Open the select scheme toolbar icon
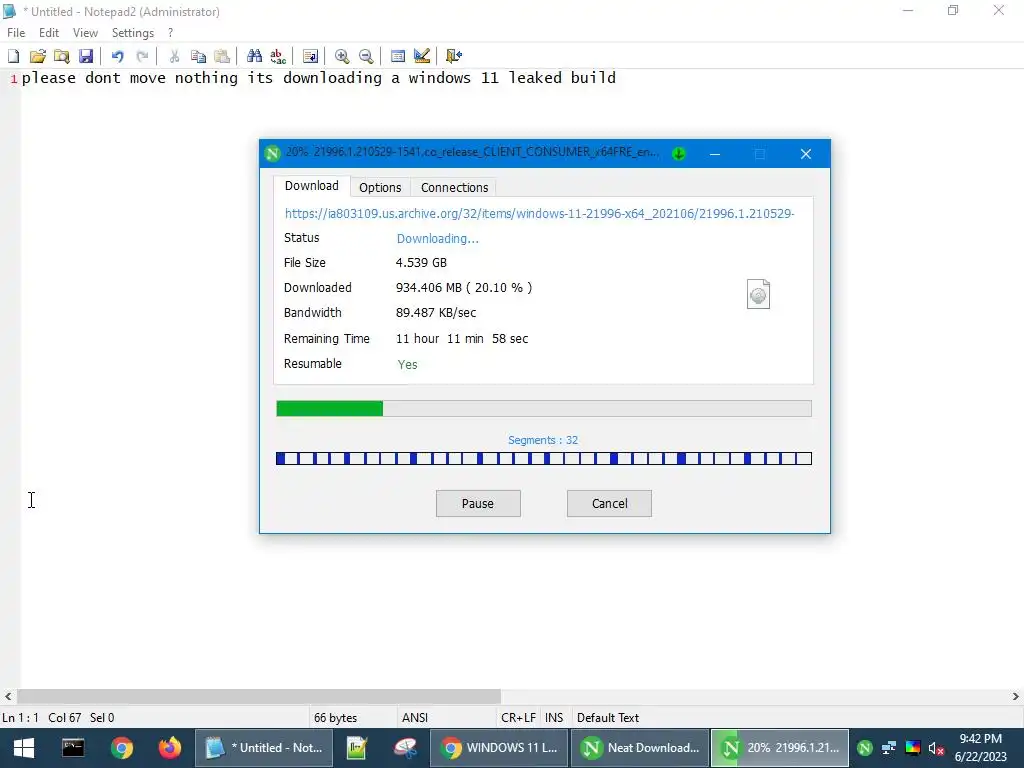The height and width of the screenshot is (768, 1024). (398, 56)
